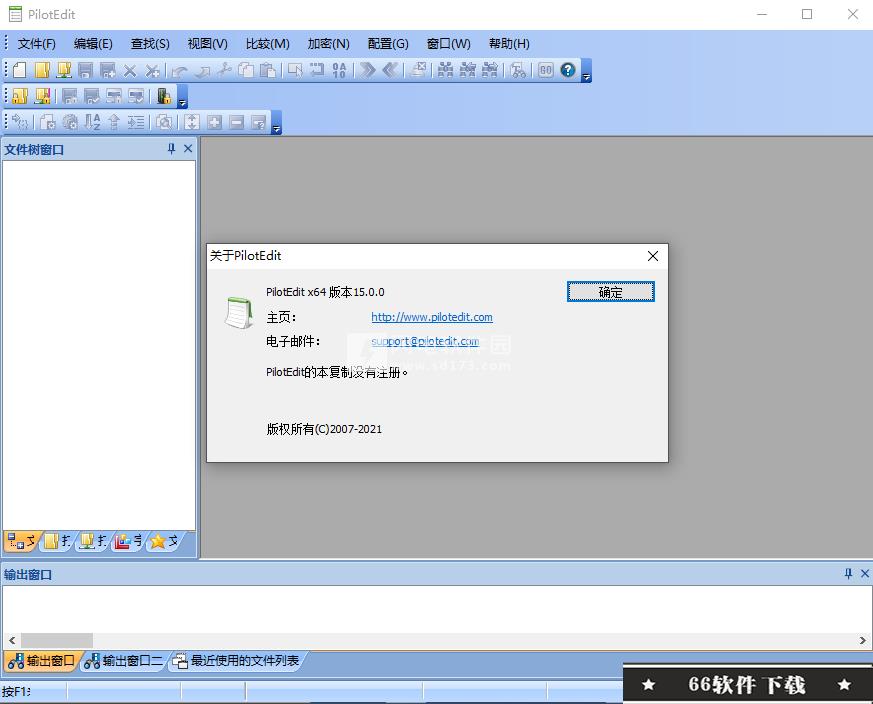Open the http://www.pilotedit.com homepage link

(x=432, y=317)
